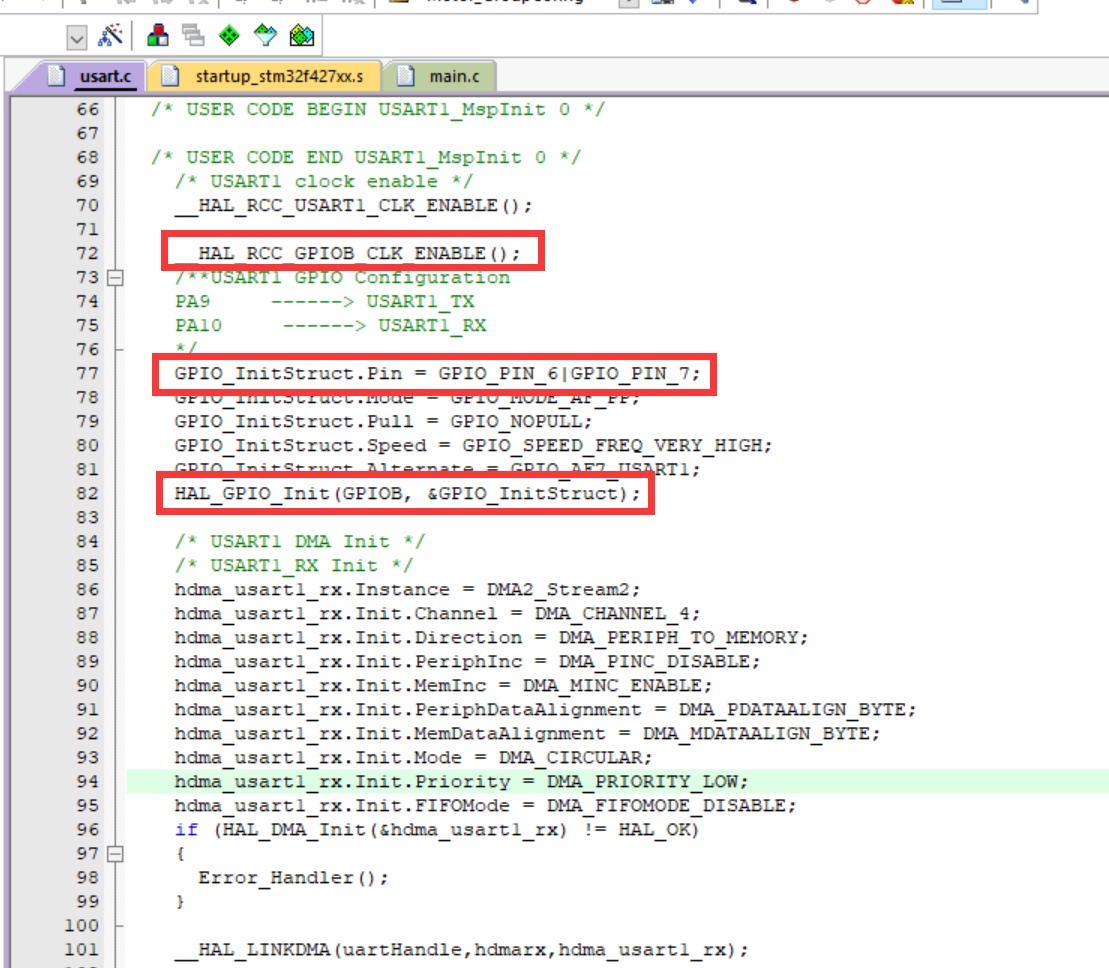Open the Options for Target dialog (wand icon)

tap(112, 36)
